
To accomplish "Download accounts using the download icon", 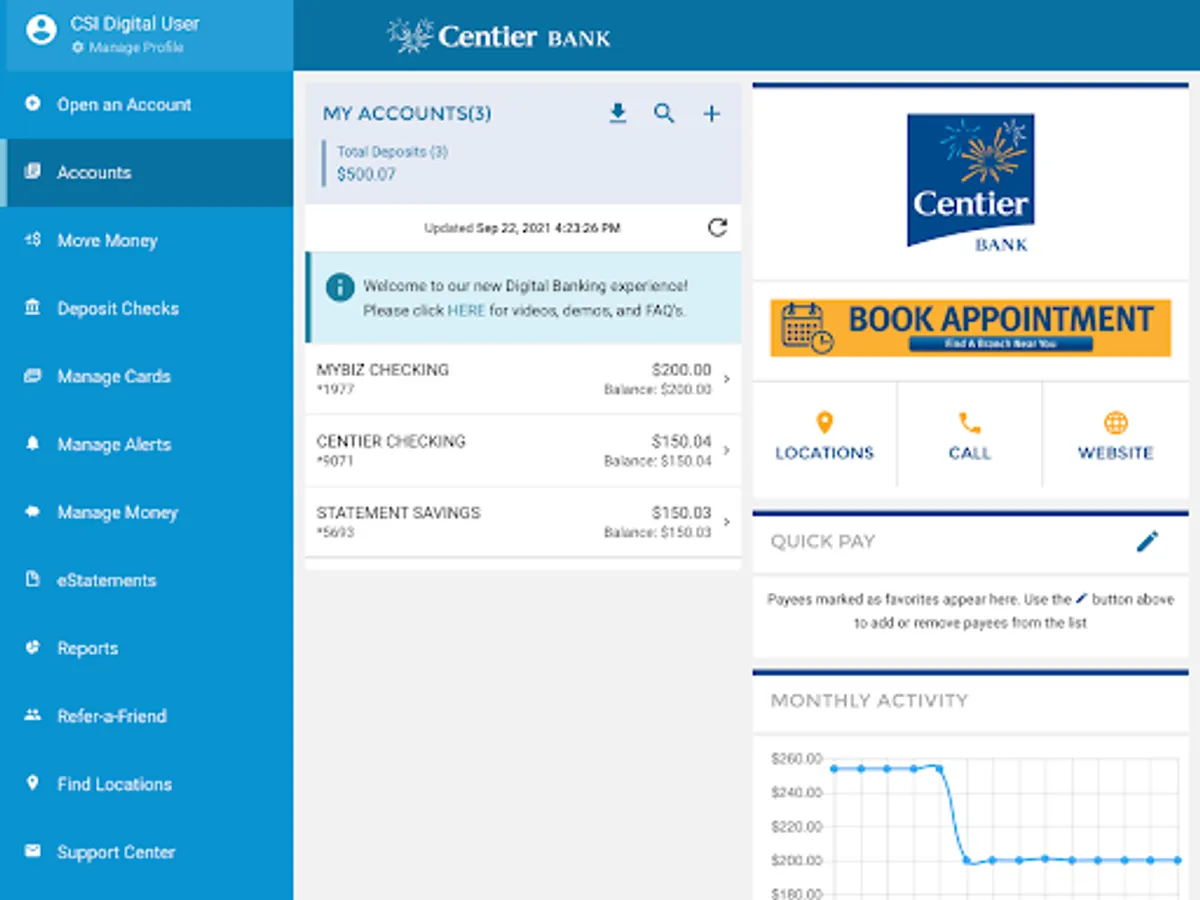I will [618, 113].
